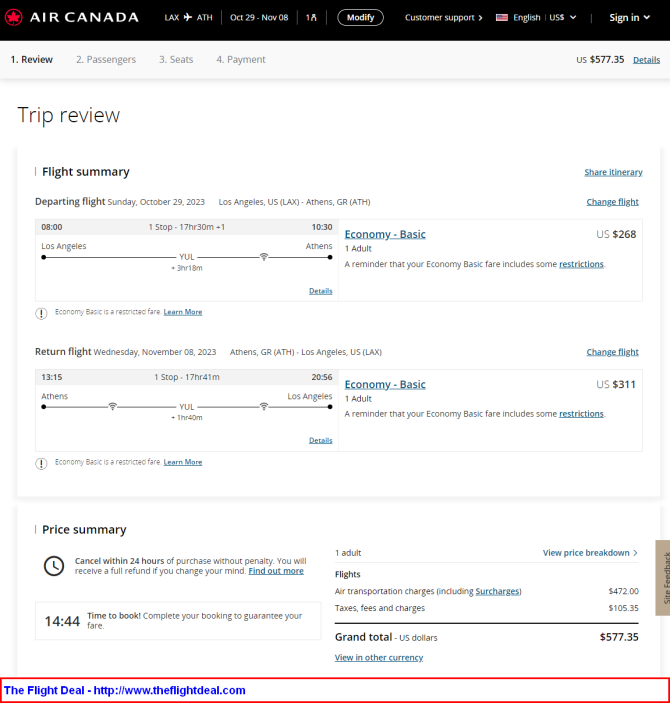Click warning icon under departing flight card
The width and height of the screenshot is (670, 703).
click(41, 313)
